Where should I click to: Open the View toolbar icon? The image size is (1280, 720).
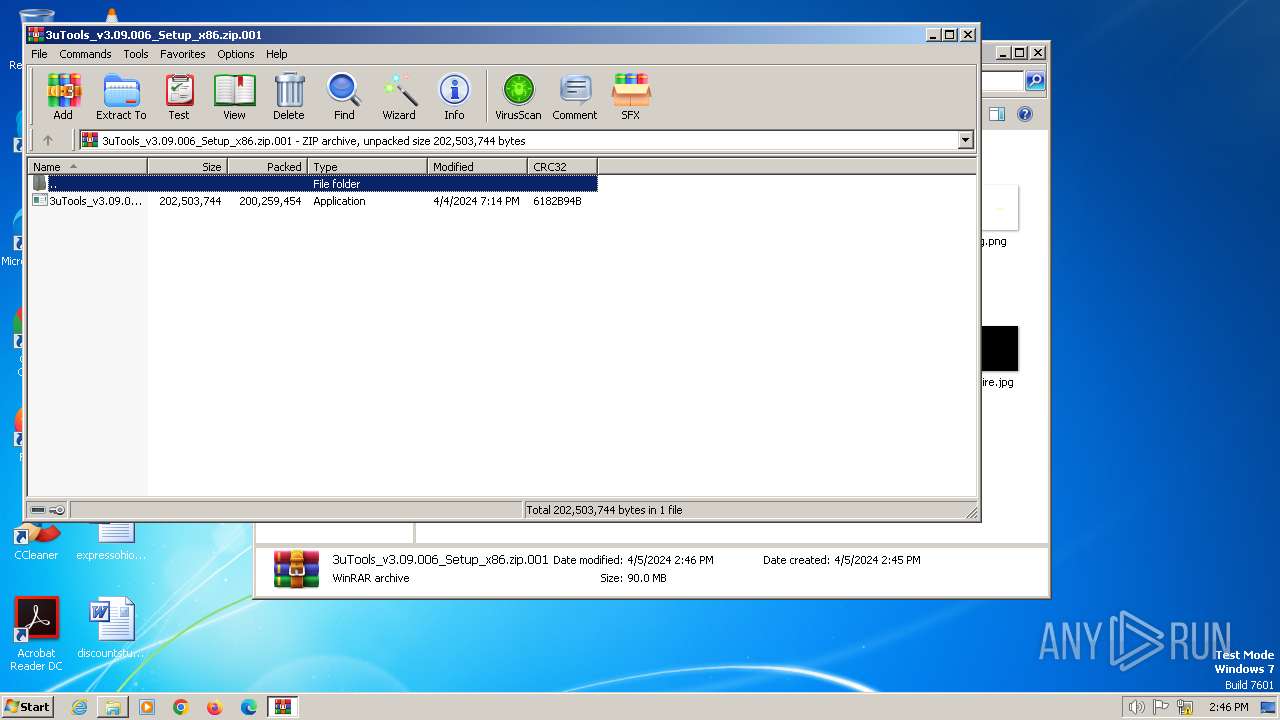(234, 97)
